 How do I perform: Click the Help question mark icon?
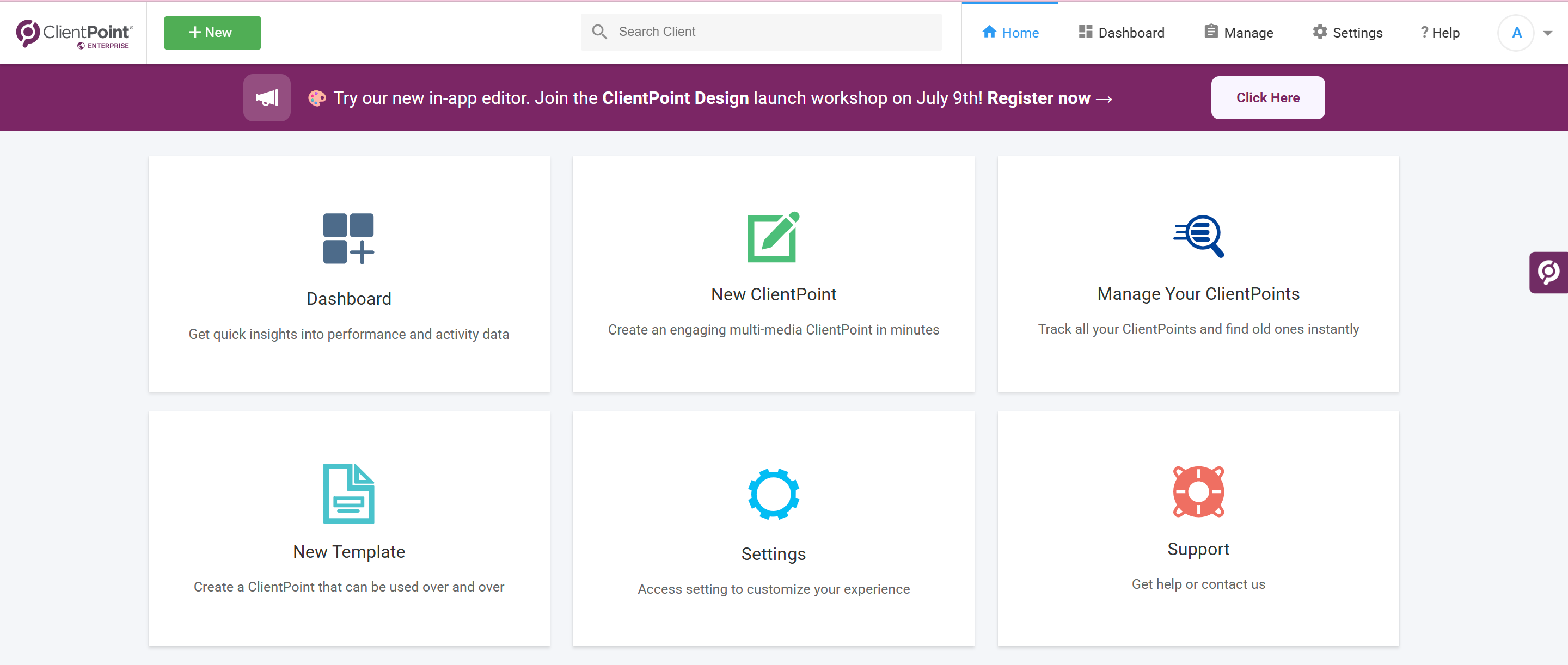coord(1424,32)
